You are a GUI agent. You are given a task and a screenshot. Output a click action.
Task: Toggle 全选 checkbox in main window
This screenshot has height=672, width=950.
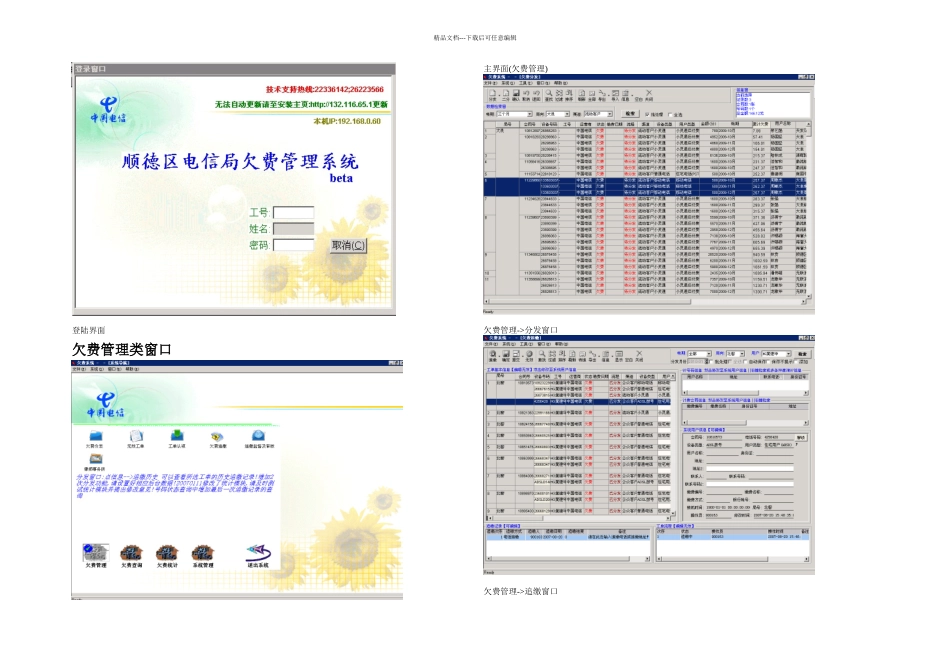670,115
